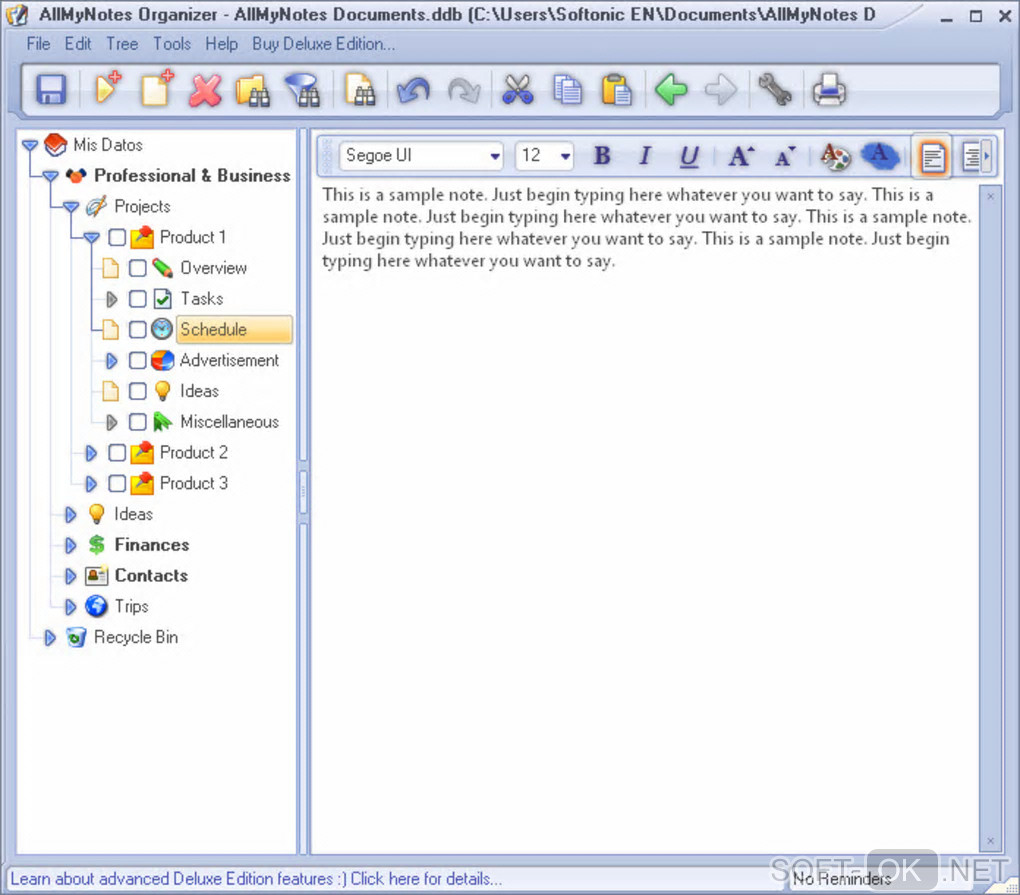Toggle Underline formatting
Viewport: 1020px width, 895px height.
tap(689, 156)
